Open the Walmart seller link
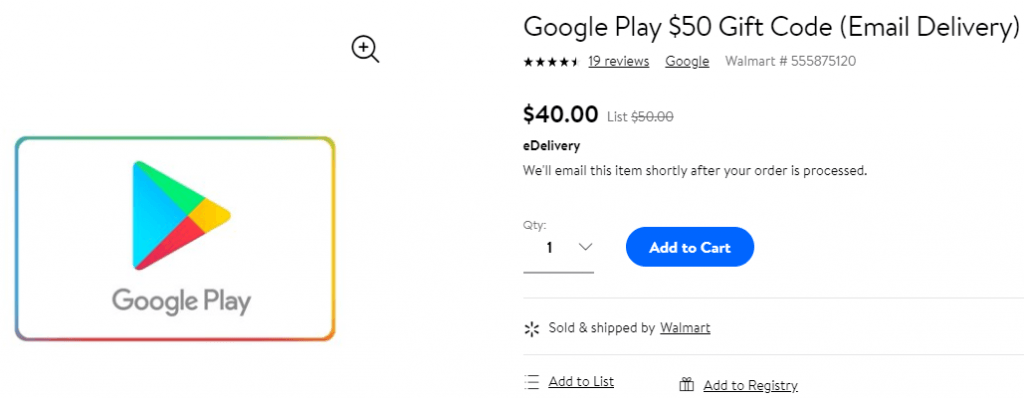The image size is (1024, 399). tap(685, 328)
